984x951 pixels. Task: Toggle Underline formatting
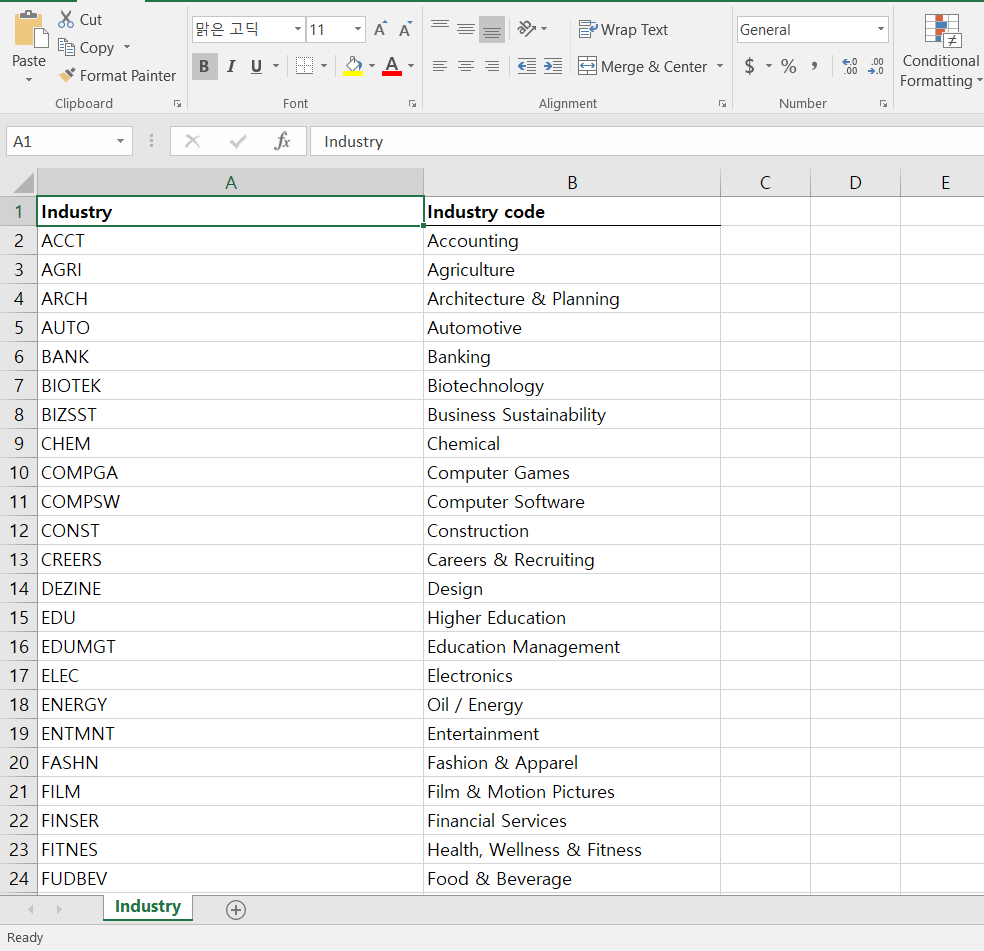[256, 66]
